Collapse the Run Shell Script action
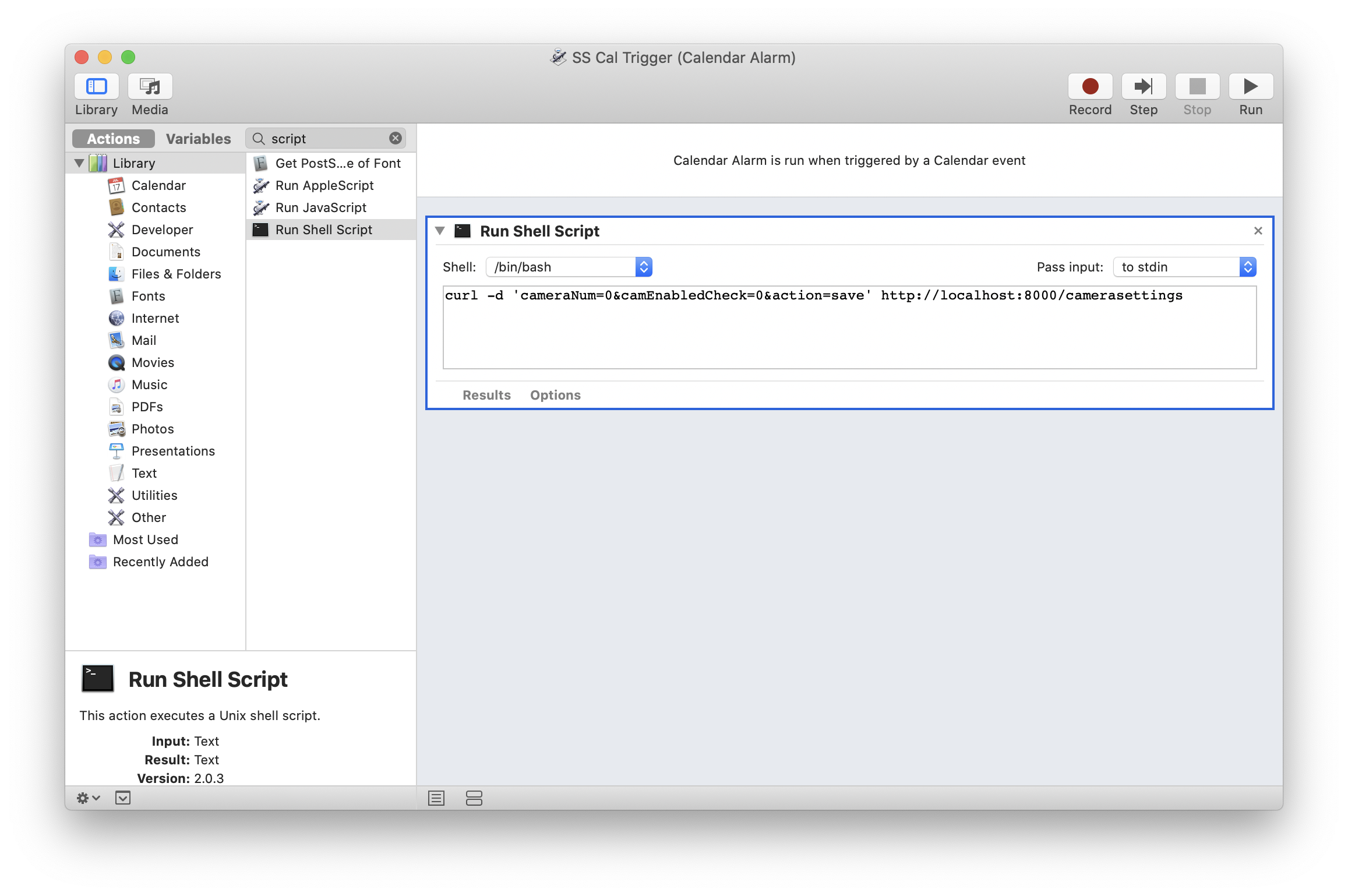1348x896 pixels. pyautogui.click(x=440, y=231)
